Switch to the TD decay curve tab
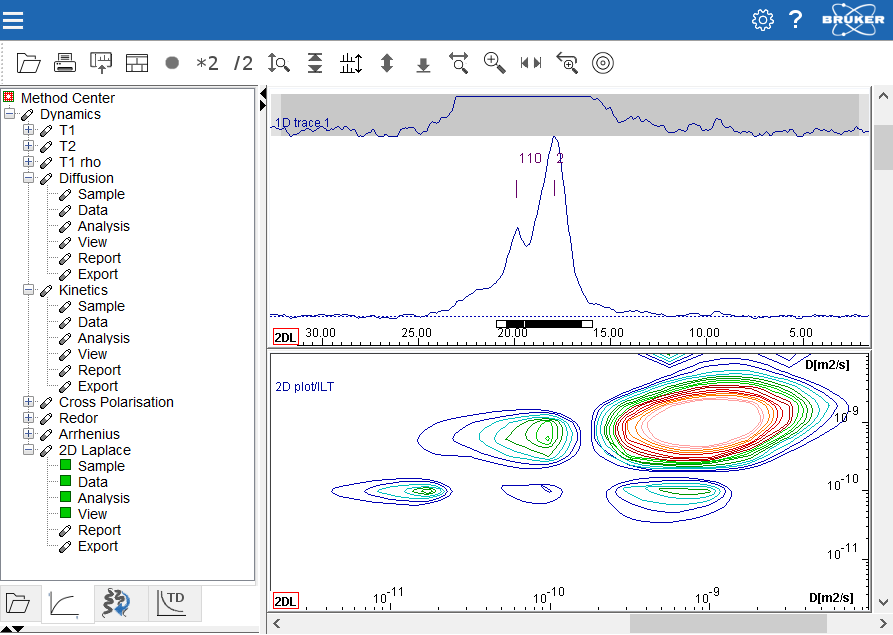 (174, 602)
